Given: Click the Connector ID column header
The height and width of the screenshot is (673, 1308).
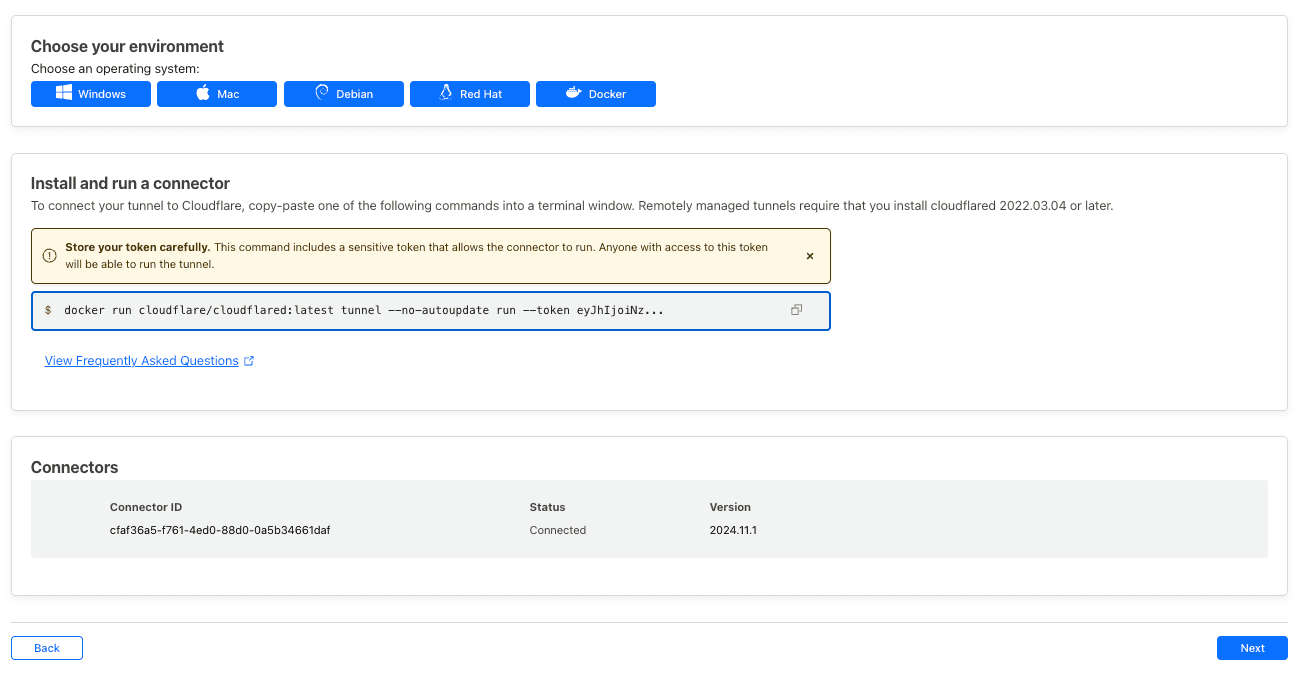Looking at the screenshot, I should click(x=146, y=507).
